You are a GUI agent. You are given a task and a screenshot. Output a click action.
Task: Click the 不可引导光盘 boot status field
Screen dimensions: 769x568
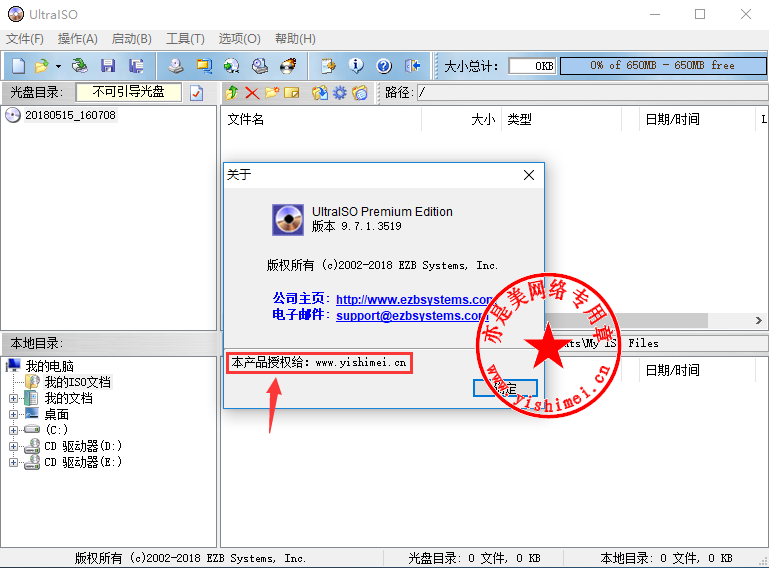128,92
